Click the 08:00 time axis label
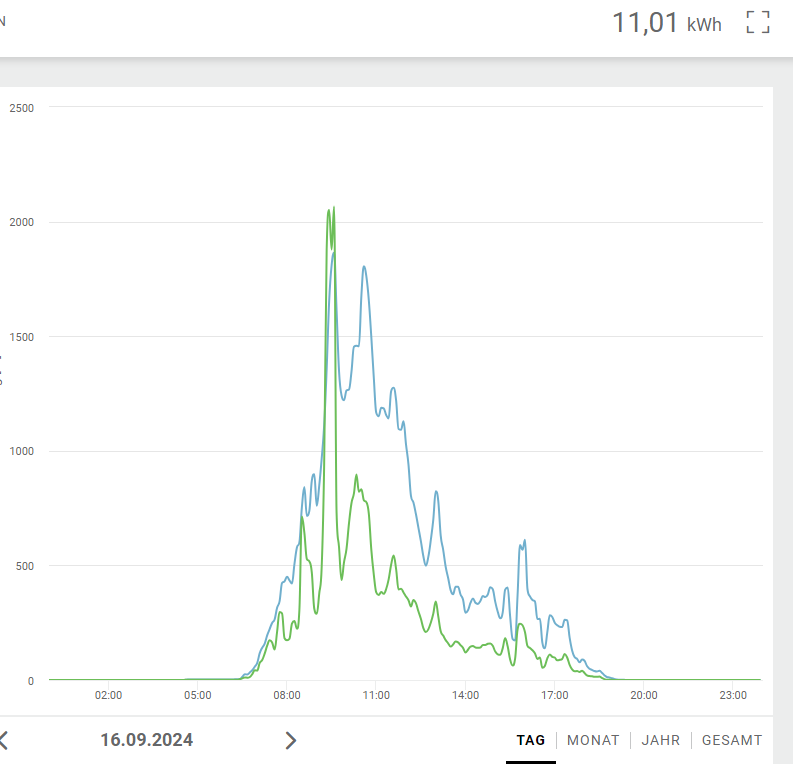 (x=287, y=695)
